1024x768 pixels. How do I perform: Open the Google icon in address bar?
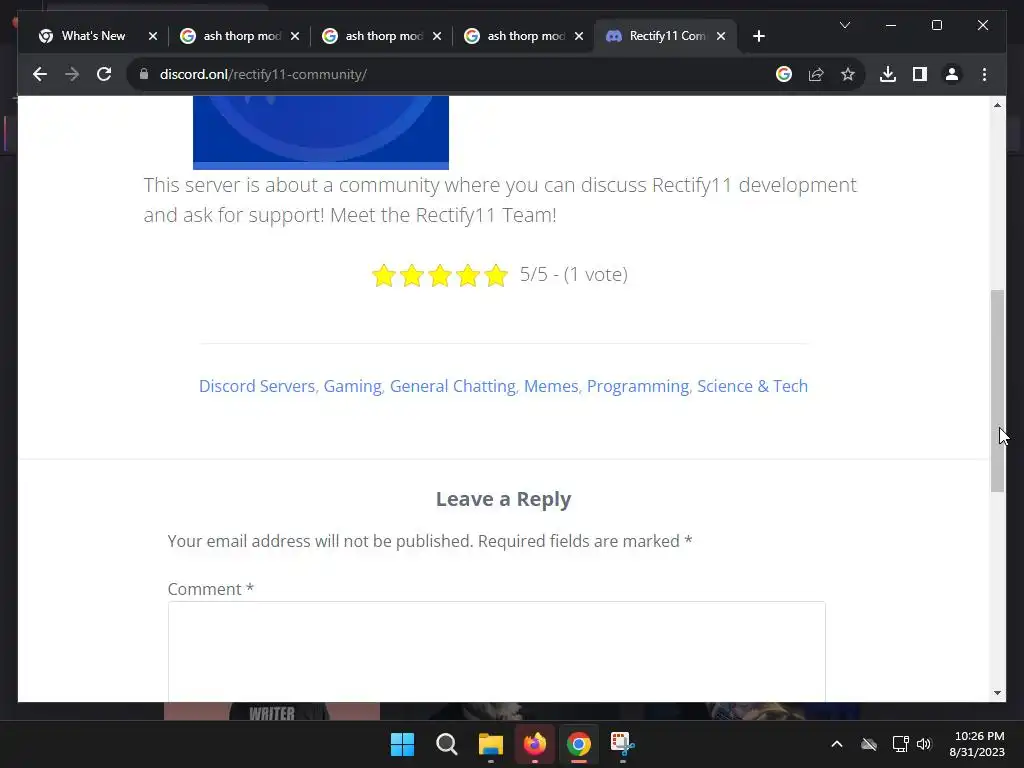pyautogui.click(x=784, y=74)
